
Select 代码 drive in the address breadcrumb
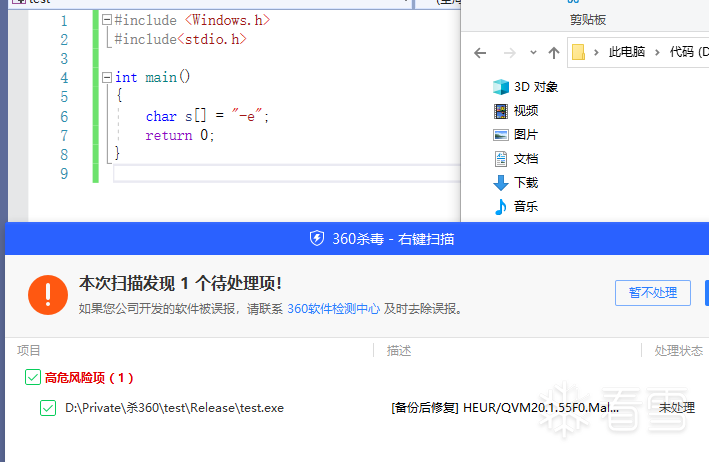point(689,52)
